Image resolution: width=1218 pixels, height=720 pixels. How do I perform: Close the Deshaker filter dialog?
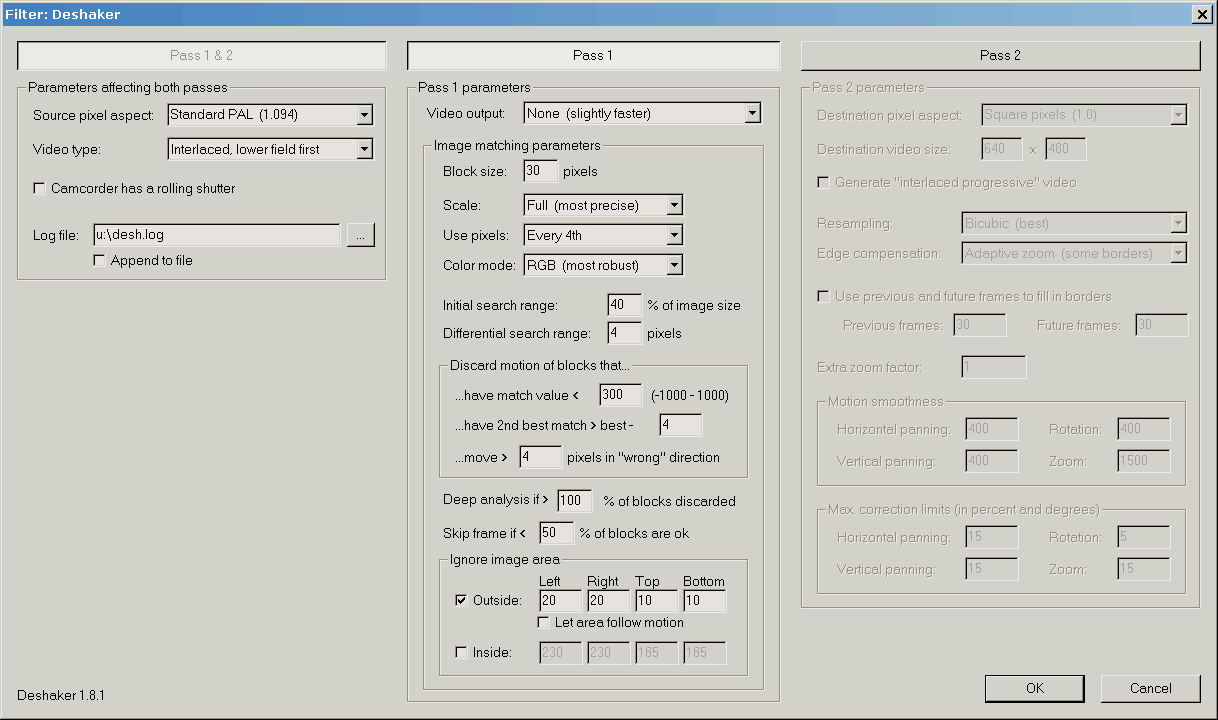[x=1201, y=13]
